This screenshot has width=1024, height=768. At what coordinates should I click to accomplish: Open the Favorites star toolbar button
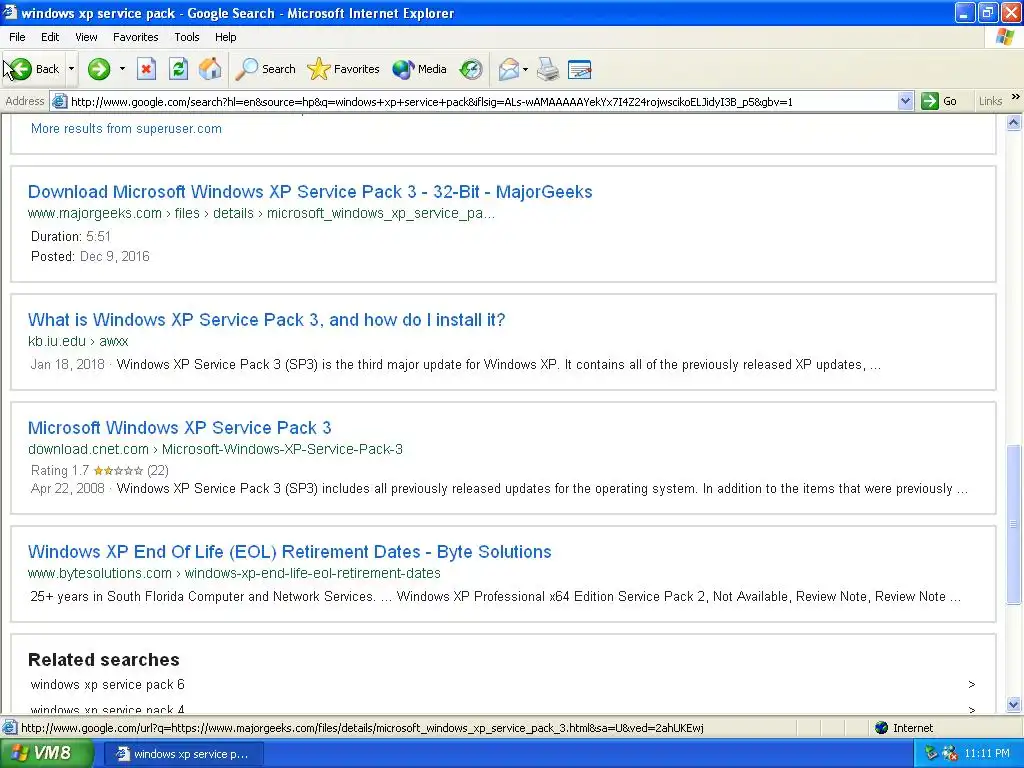pyautogui.click(x=344, y=69)
